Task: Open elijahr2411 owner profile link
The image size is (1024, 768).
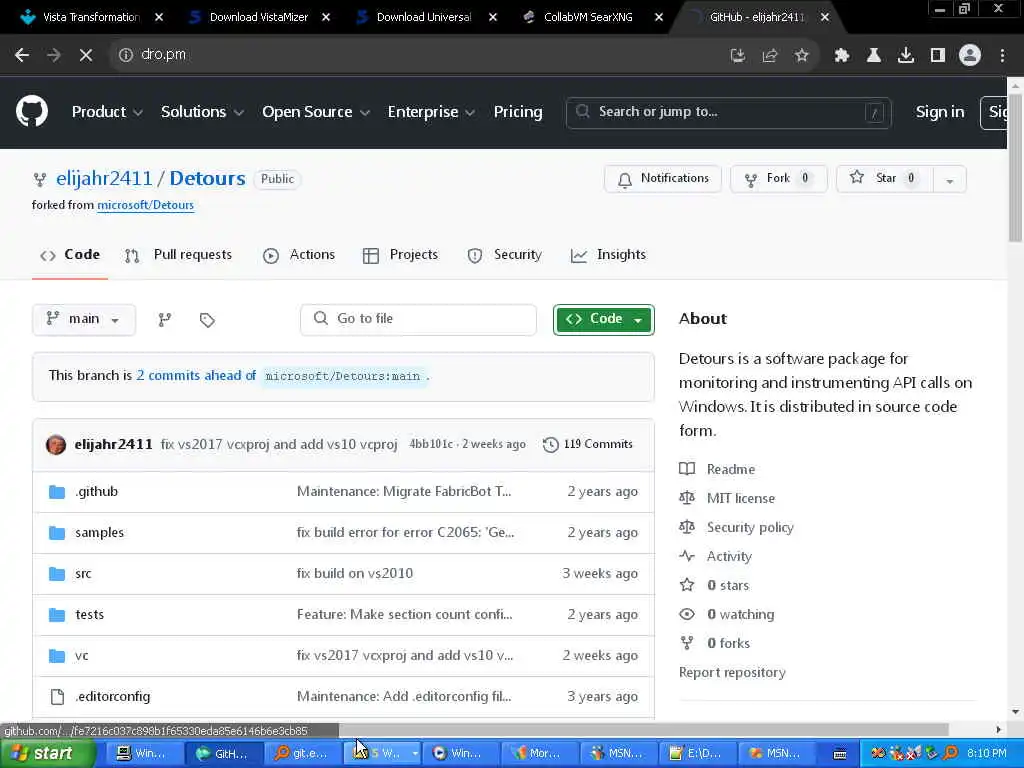Action: point(104,178)
